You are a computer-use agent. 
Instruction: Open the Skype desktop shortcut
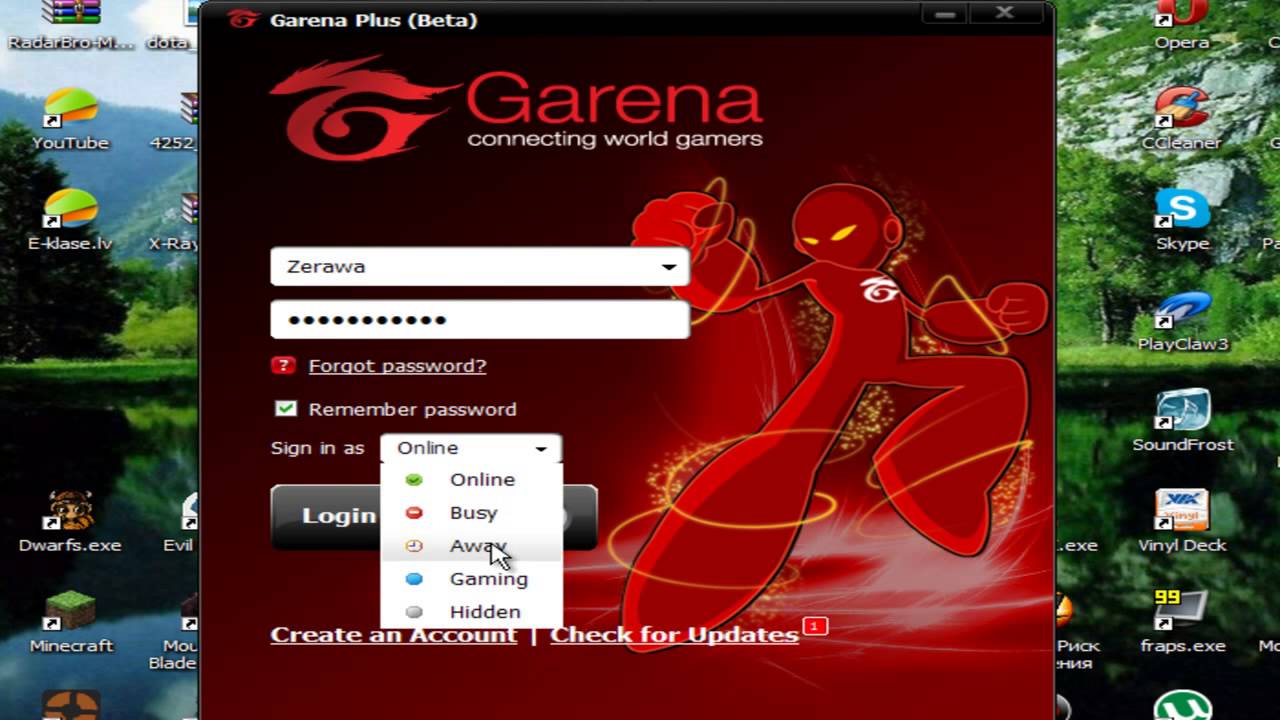(x=1182, y=212)
